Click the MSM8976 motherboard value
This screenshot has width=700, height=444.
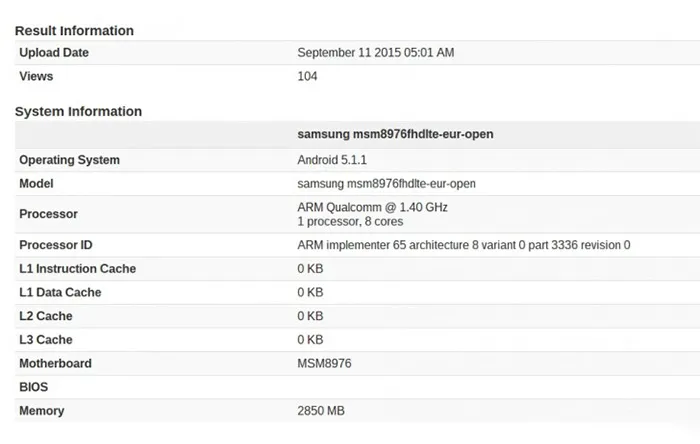point(324,364)
